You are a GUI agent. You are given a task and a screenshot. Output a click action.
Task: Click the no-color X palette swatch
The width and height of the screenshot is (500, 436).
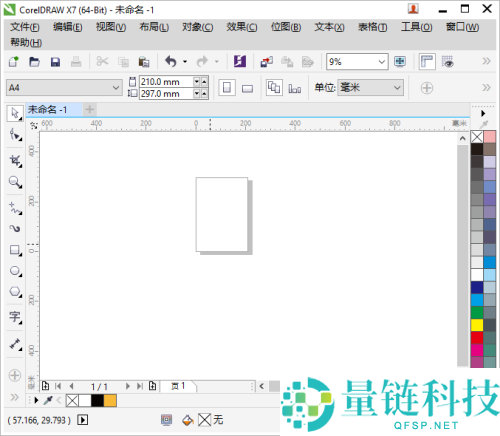(477, 137)
